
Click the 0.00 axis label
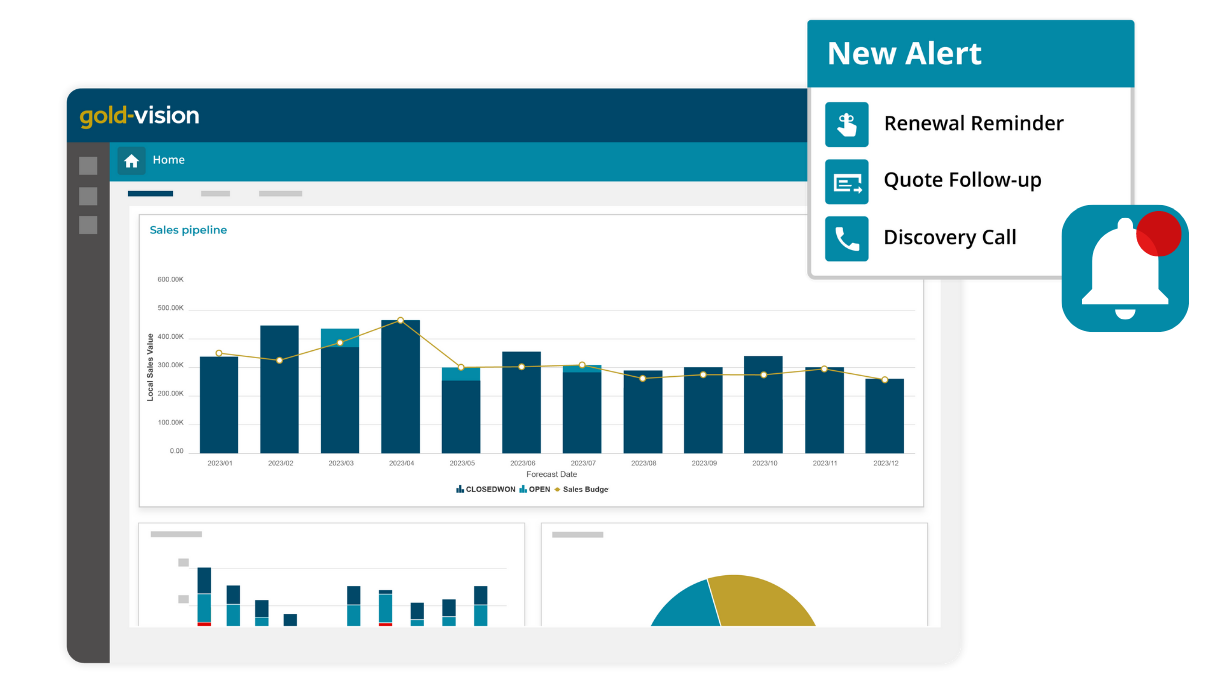[176, 451]
